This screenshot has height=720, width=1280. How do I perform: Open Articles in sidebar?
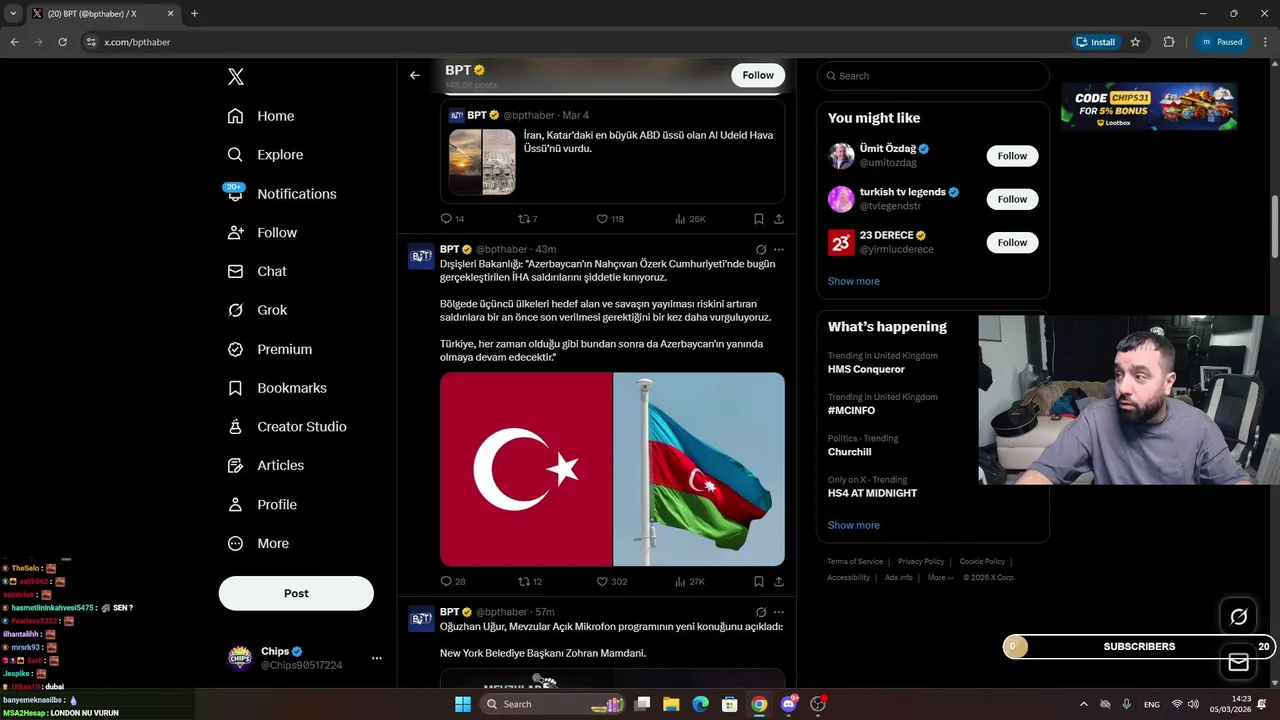(266, 466)
